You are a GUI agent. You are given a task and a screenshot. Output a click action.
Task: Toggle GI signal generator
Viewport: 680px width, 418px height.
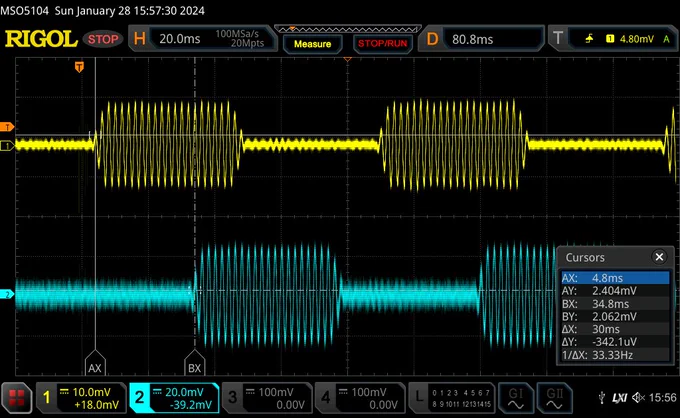(516, 398)
